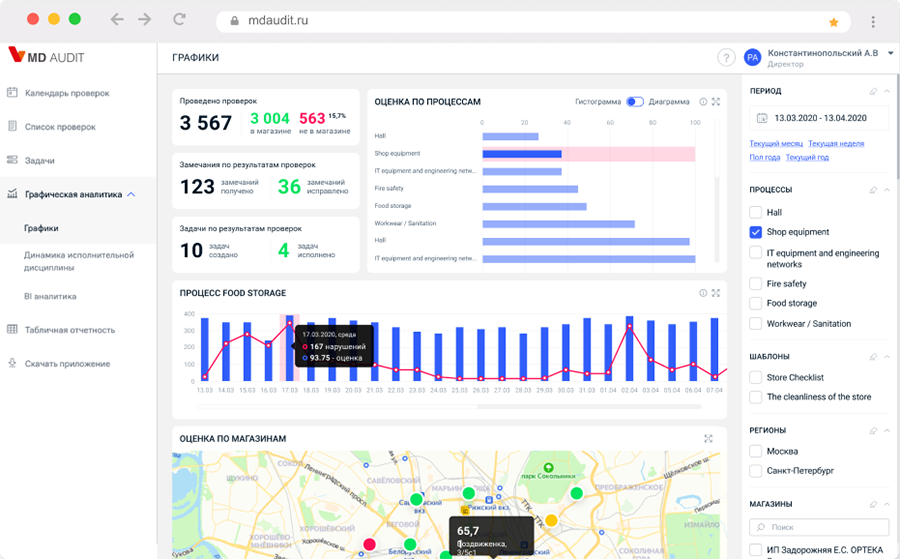Expand the Оценка по магазинам map fullscreen
The image size is (900, 559).
708,438
